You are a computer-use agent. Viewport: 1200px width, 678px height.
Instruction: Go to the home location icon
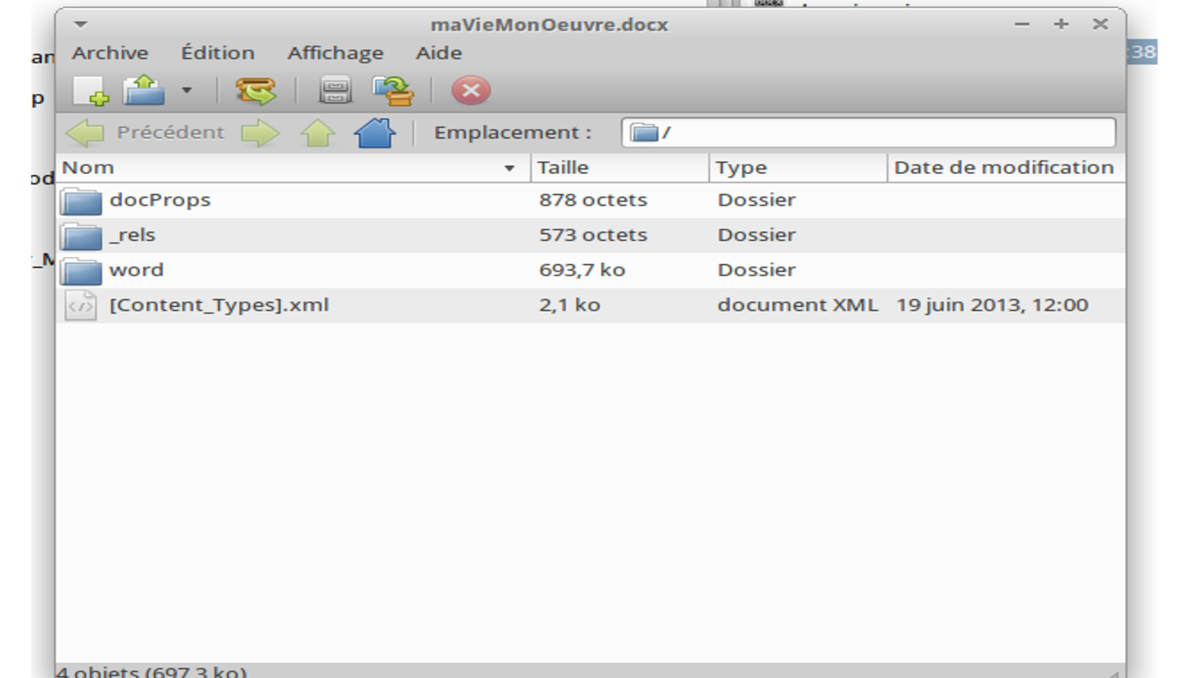pyautogui.click(x=374, y=133)
